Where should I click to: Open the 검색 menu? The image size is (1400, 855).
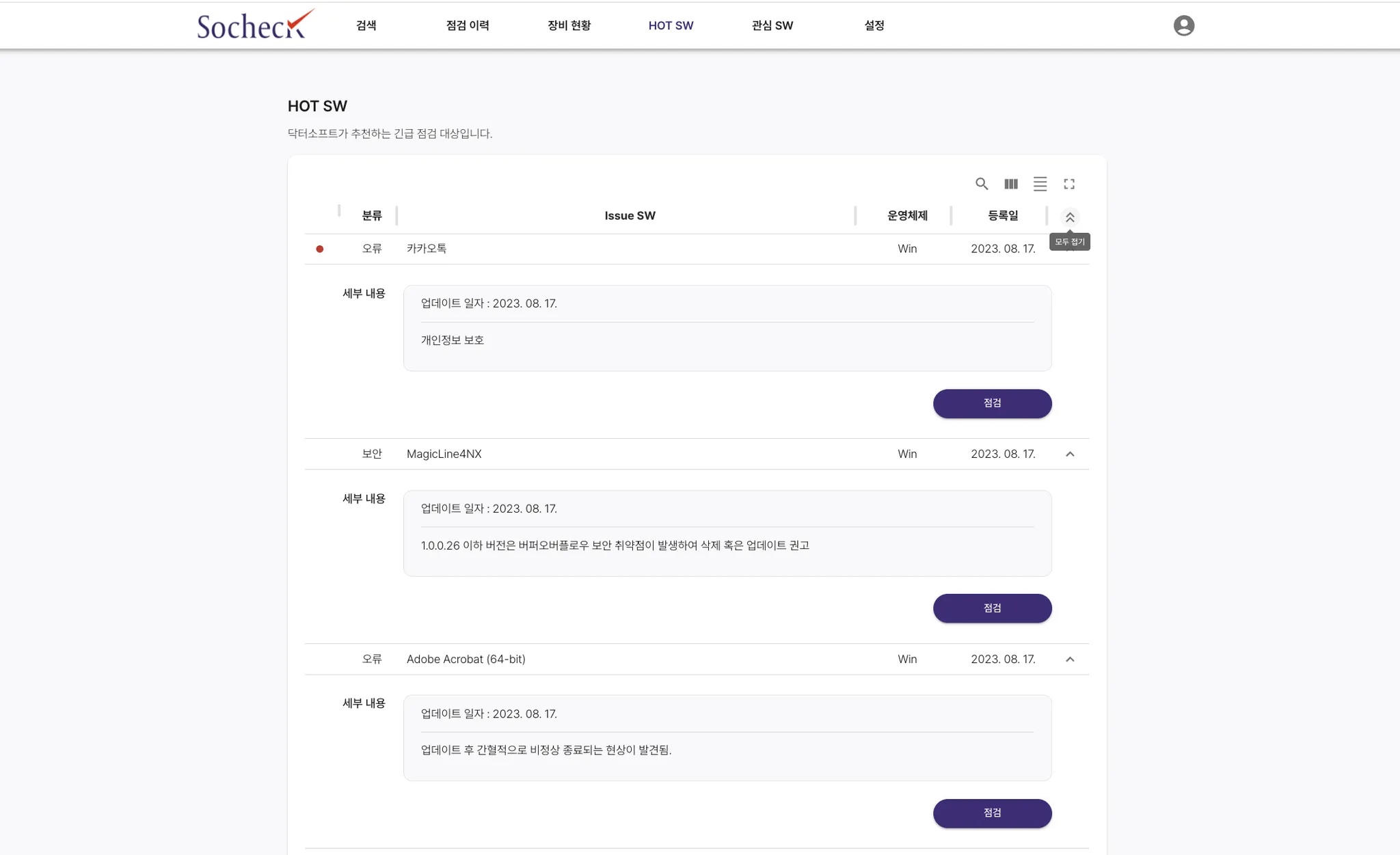coord(366,25)
